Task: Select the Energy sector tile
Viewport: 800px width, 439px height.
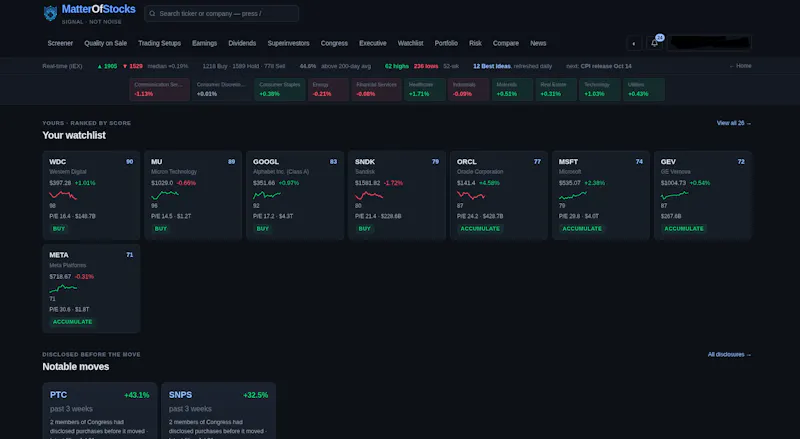Action: pos(328,89)
